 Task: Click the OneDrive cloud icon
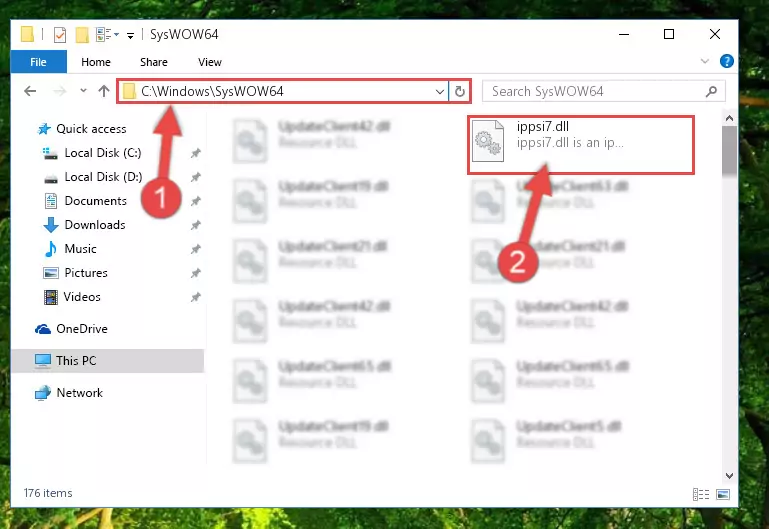[x=43, y=329]
